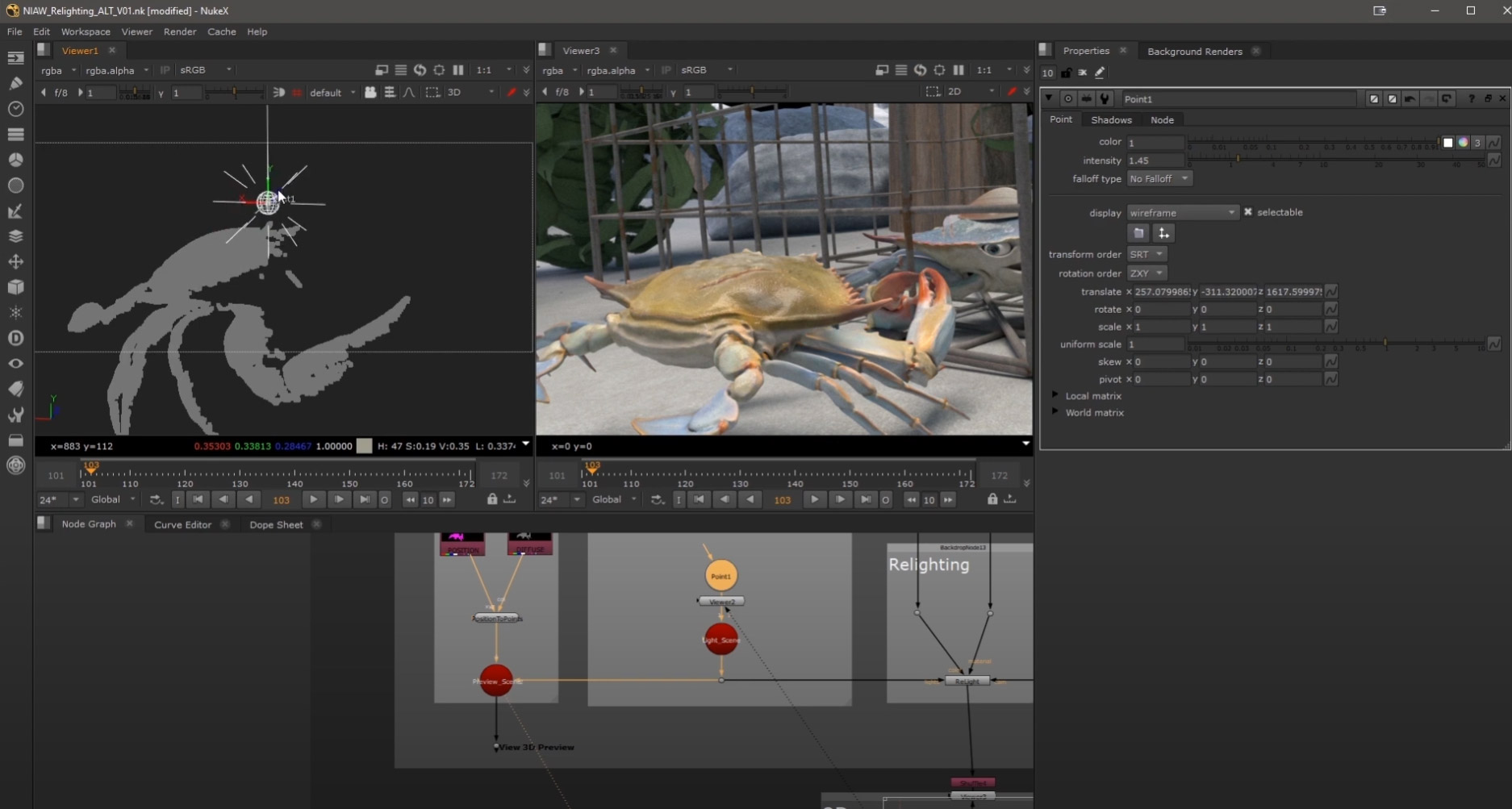Open the Workspace menu
This screenshot has height=809, width=1512.
85,31
